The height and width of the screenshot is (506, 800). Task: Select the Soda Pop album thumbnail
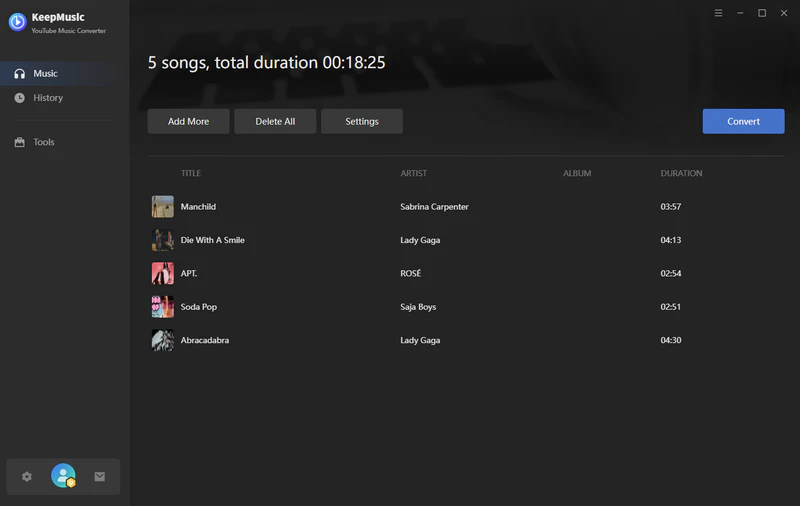point(163,307)
